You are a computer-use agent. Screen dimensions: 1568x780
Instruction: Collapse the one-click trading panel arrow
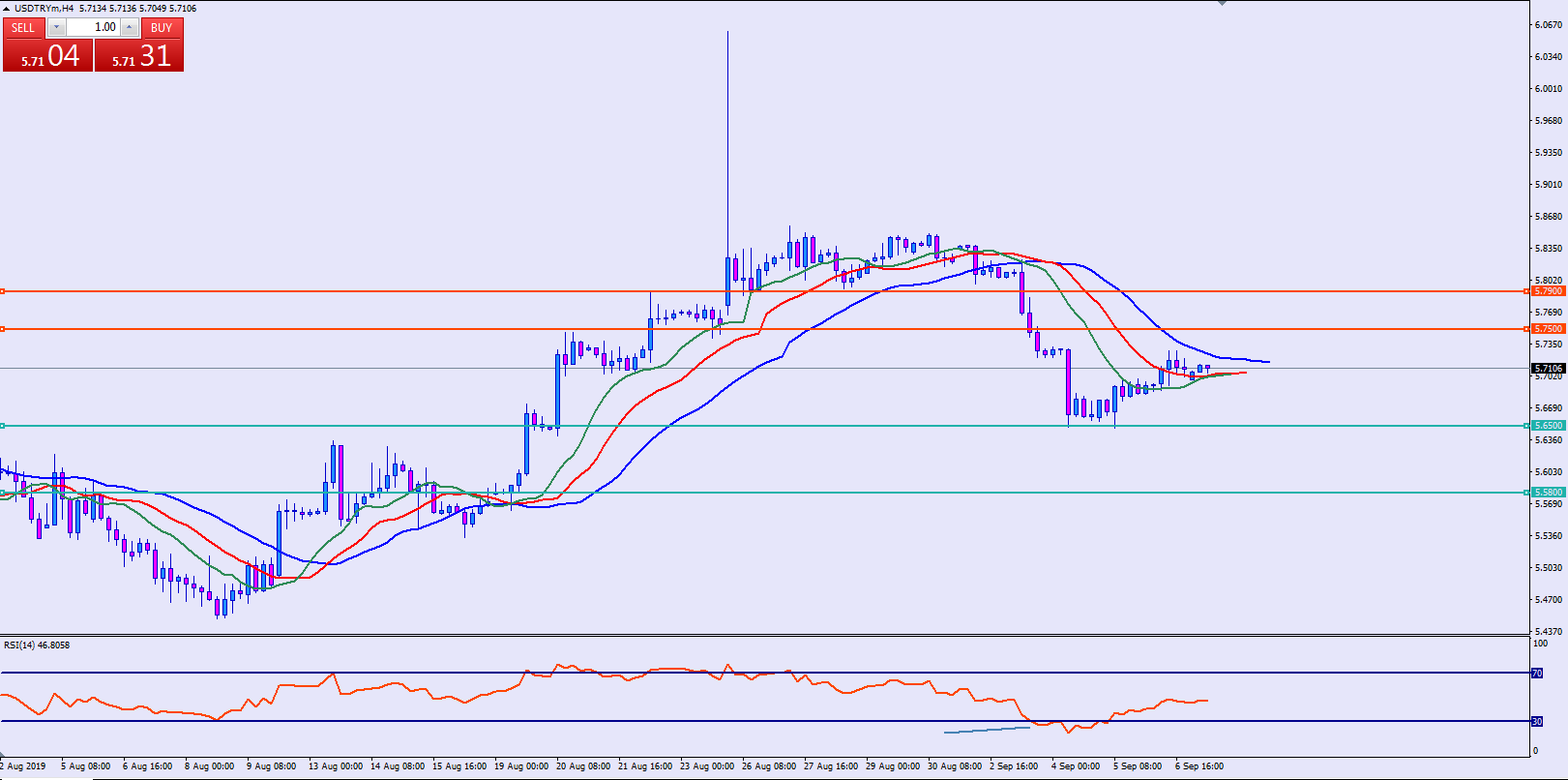pyautogui.click(x=6, y=9)
